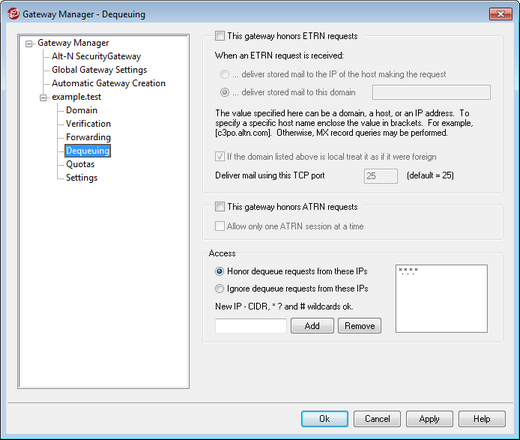Open Alt-N SecurityGateway tree item
Screen dimensions: 520x440
point(96,56)
